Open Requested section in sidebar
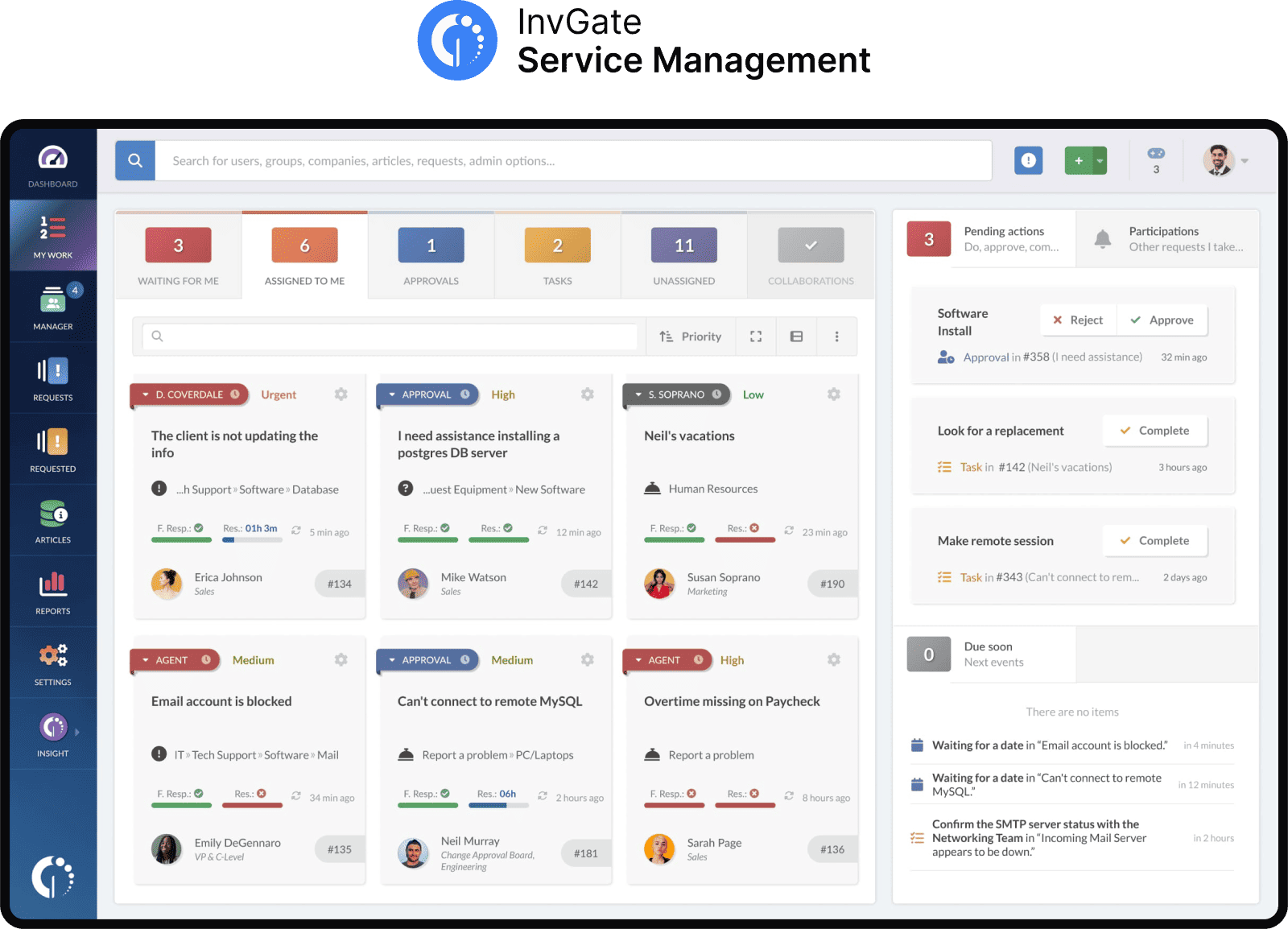 [x=53, y=449]
